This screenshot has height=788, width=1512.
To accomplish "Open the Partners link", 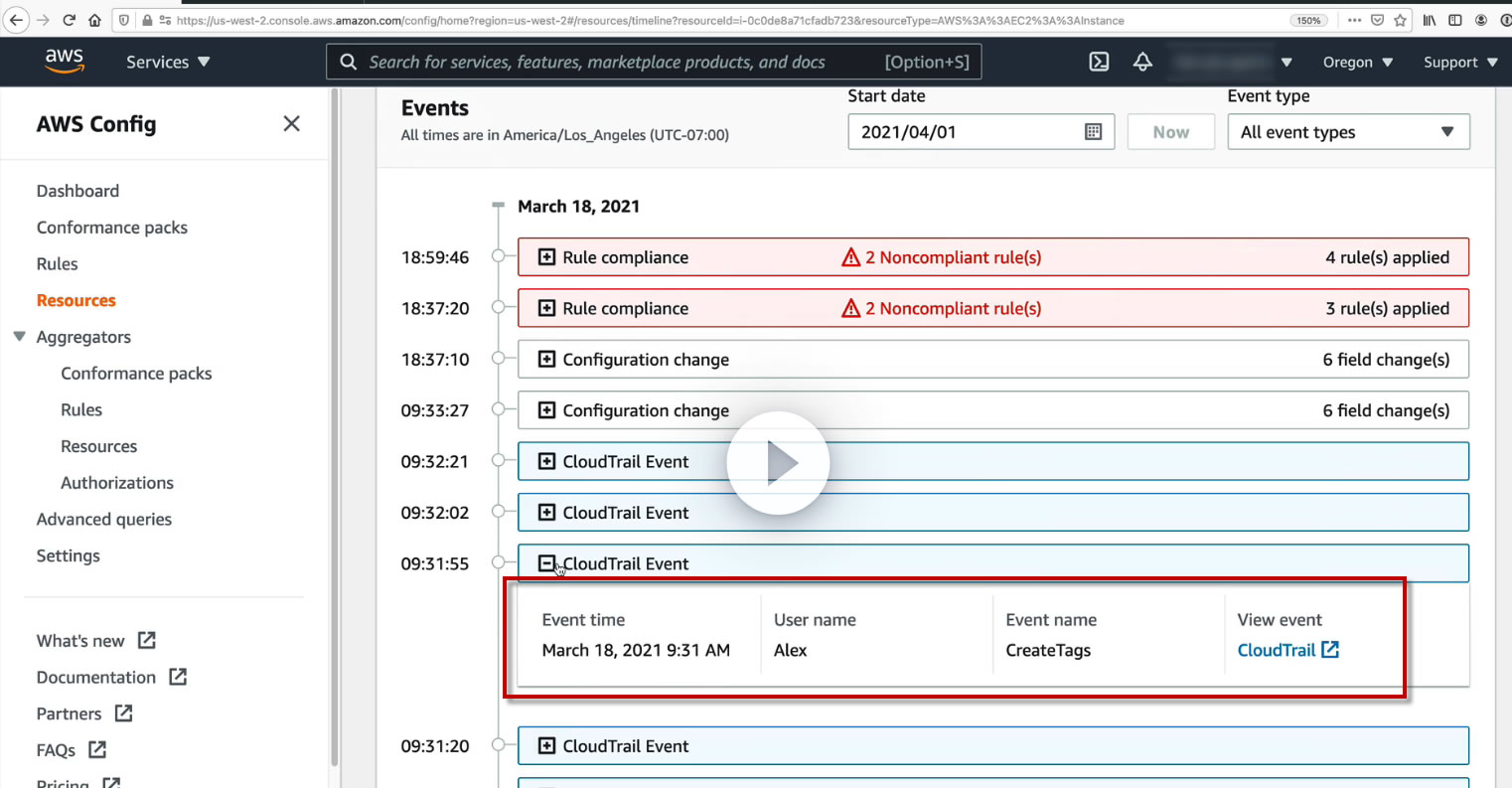I will (x=69, y=713).
